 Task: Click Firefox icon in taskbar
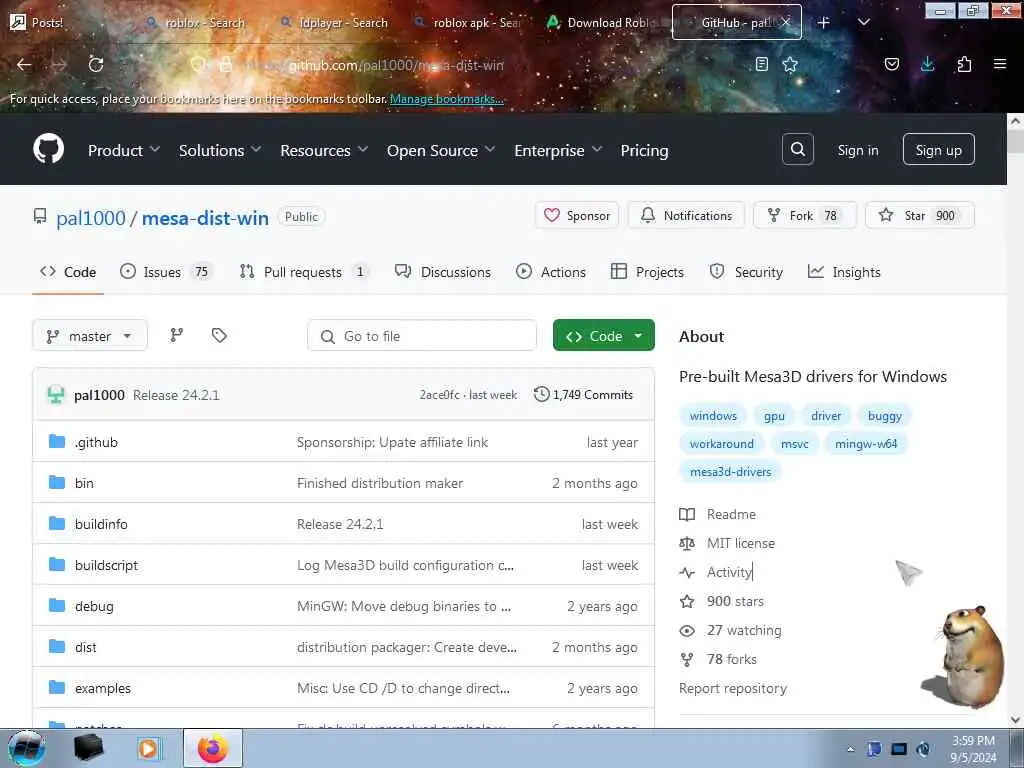pos(213,748)
